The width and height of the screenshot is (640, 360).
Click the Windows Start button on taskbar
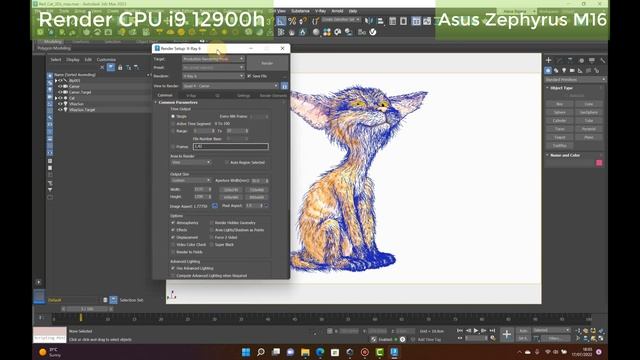[246, 352]
